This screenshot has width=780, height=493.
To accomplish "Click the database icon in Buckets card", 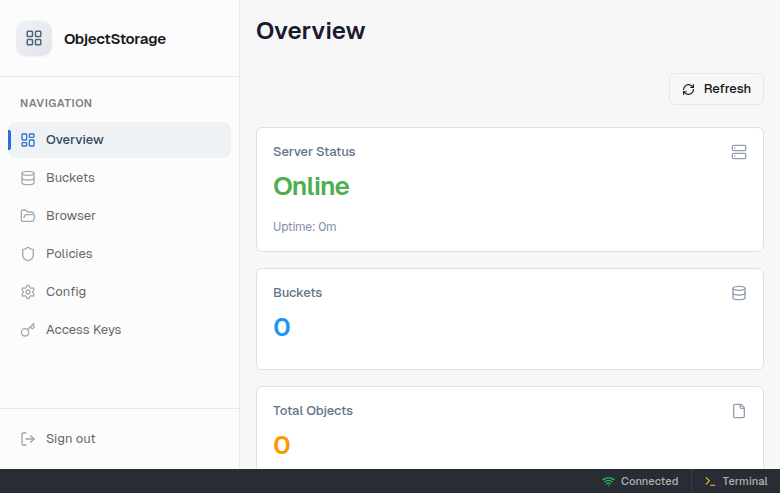I will pos(739,293).
